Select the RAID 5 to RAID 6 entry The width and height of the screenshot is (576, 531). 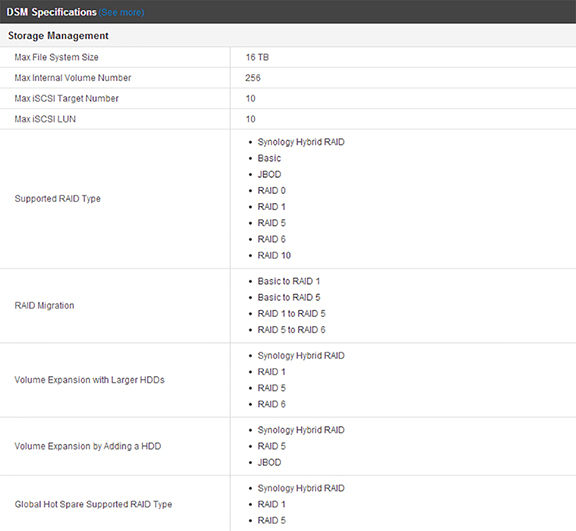[291, 330]
